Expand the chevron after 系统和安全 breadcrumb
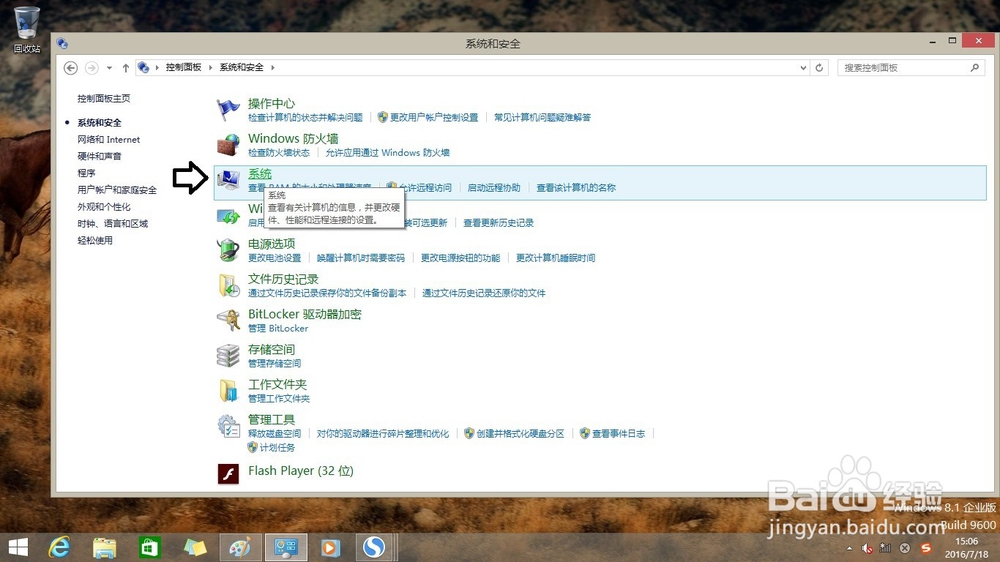This screenshot has height=562, width=1000. pos(273,68)
